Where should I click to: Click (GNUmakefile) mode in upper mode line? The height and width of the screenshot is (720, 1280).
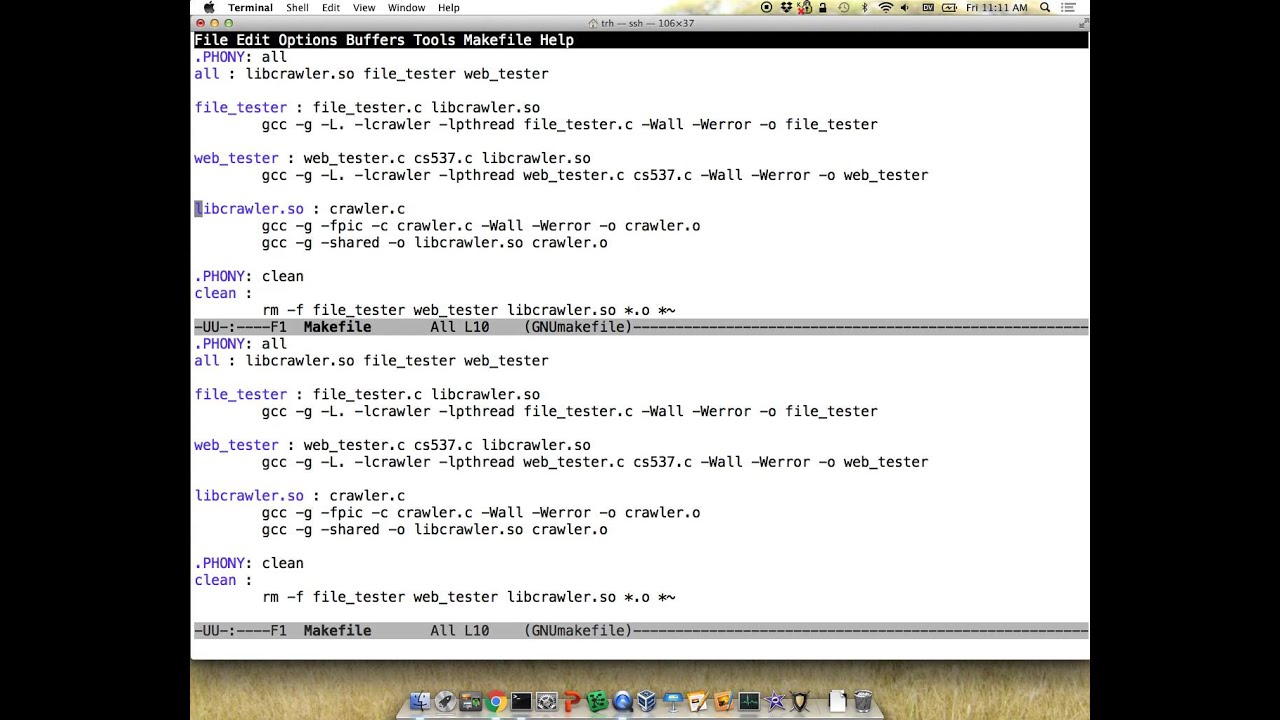pyautogui.click(x=578, y=327)
